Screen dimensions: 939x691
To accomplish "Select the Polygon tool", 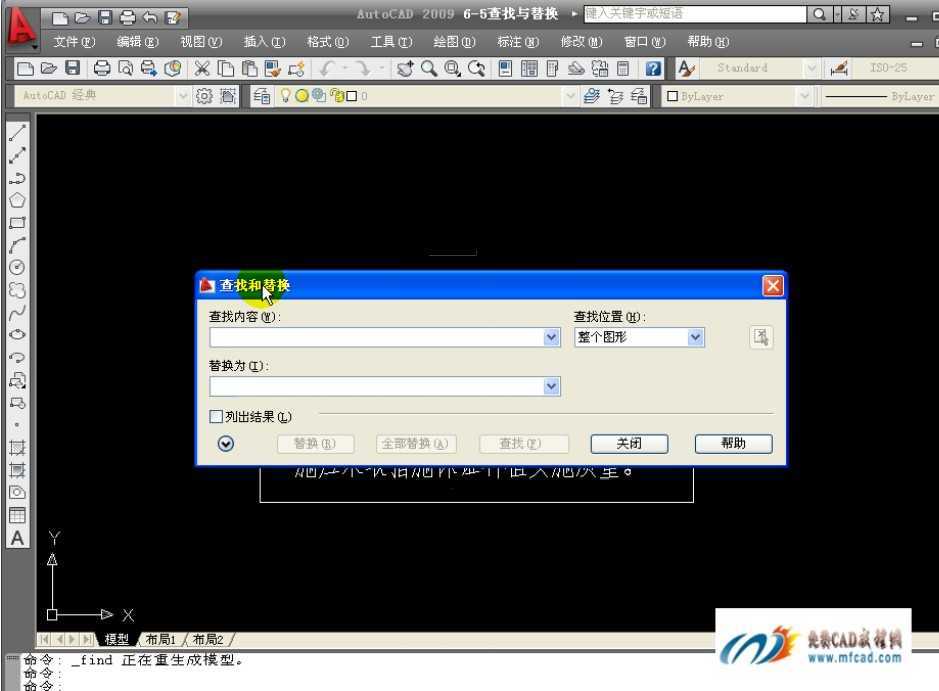I will pos(17,201).
